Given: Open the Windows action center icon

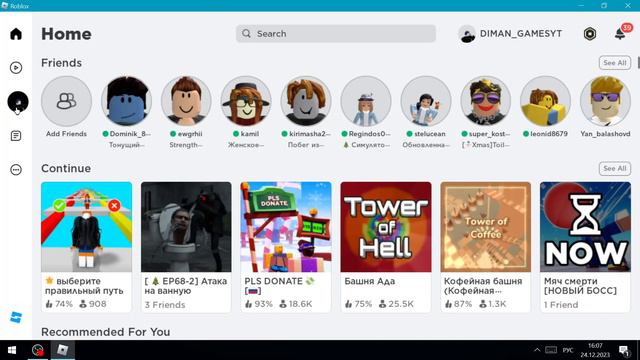Looking at the screenshot, I should click(x=624, y=351).
